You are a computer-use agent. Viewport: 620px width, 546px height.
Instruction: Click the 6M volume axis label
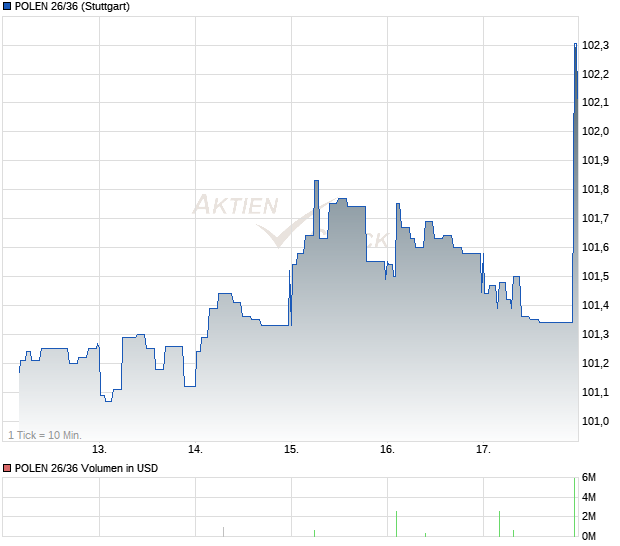coord(588,478)
